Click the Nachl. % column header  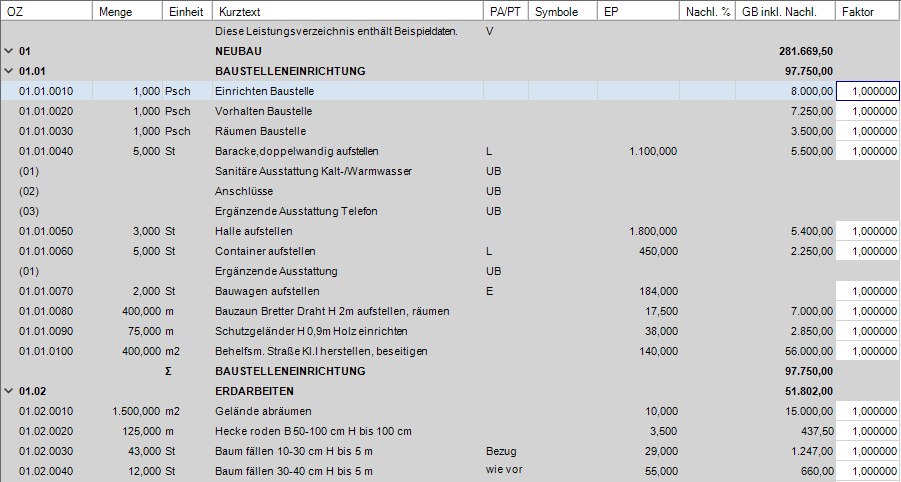pyautogui.click(x=707, y=11)
